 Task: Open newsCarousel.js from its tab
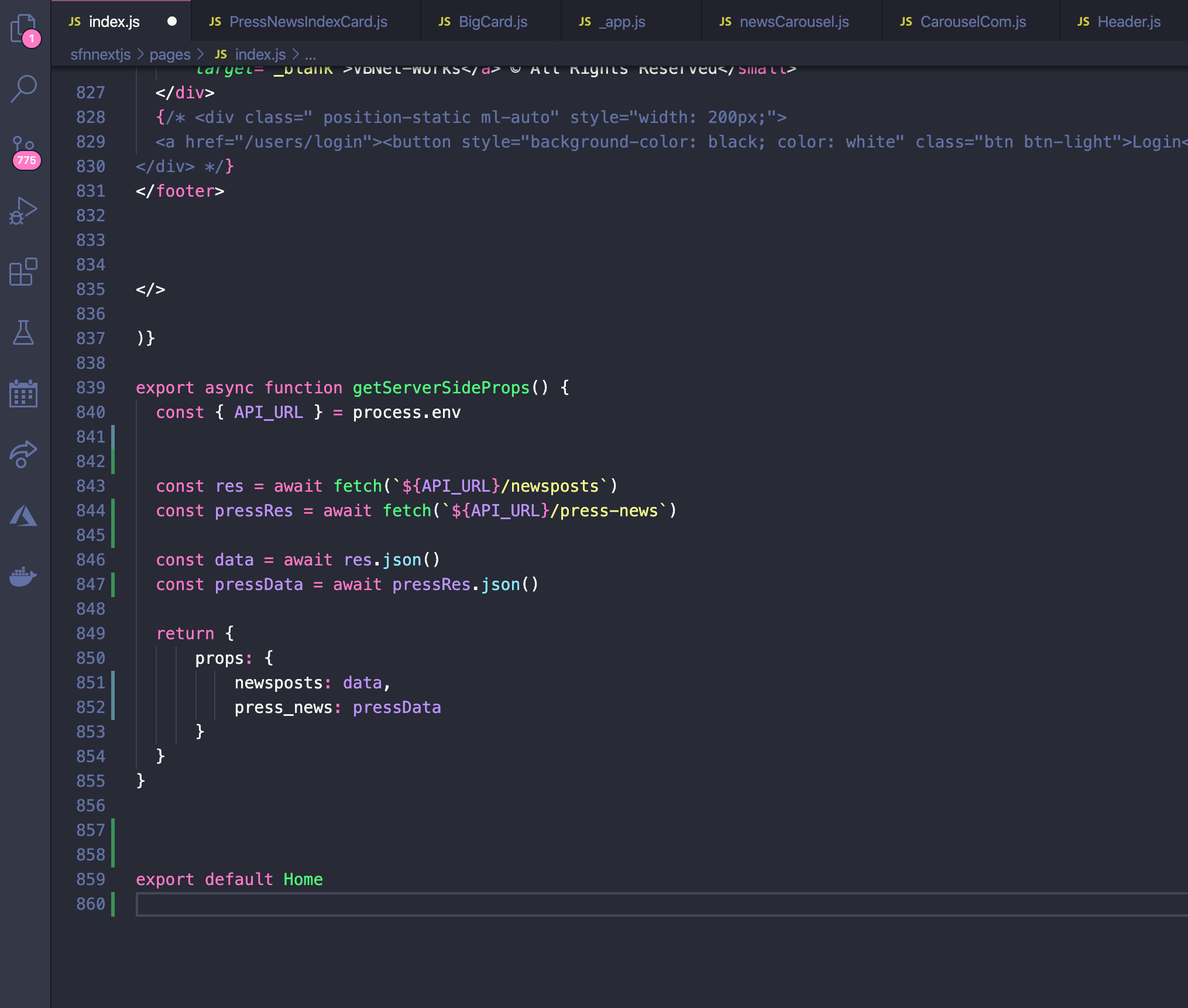[795, 22]
